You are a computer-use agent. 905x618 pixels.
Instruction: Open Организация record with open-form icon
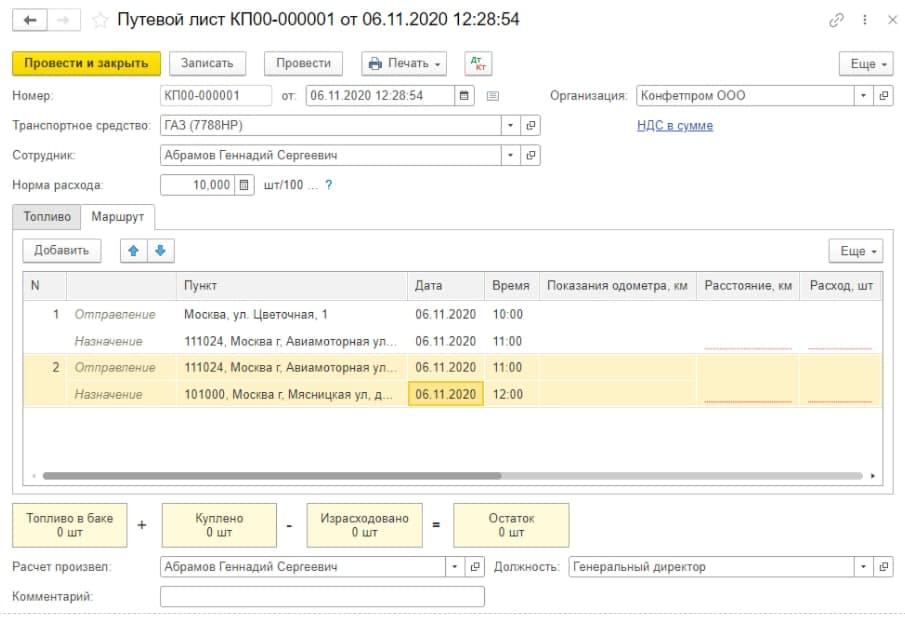click(884, 96)
